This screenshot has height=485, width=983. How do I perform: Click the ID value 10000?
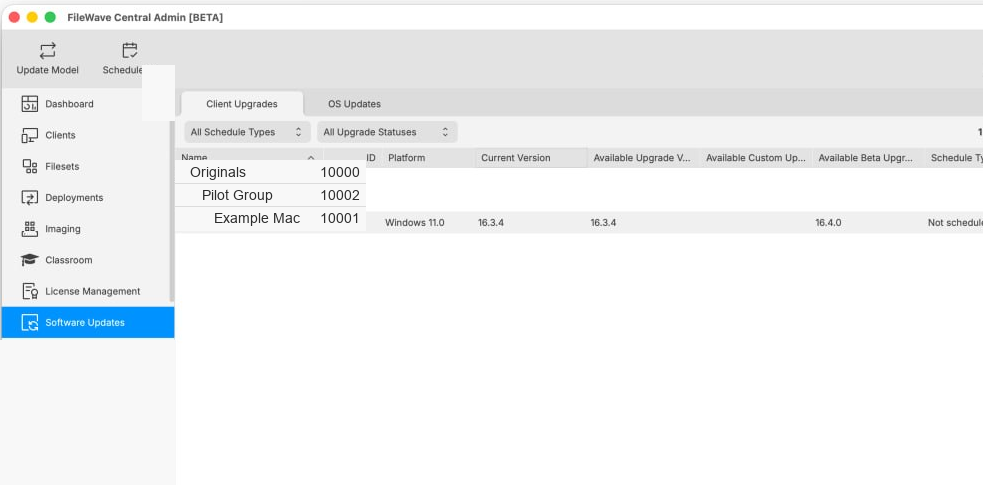tap(340, 172)
